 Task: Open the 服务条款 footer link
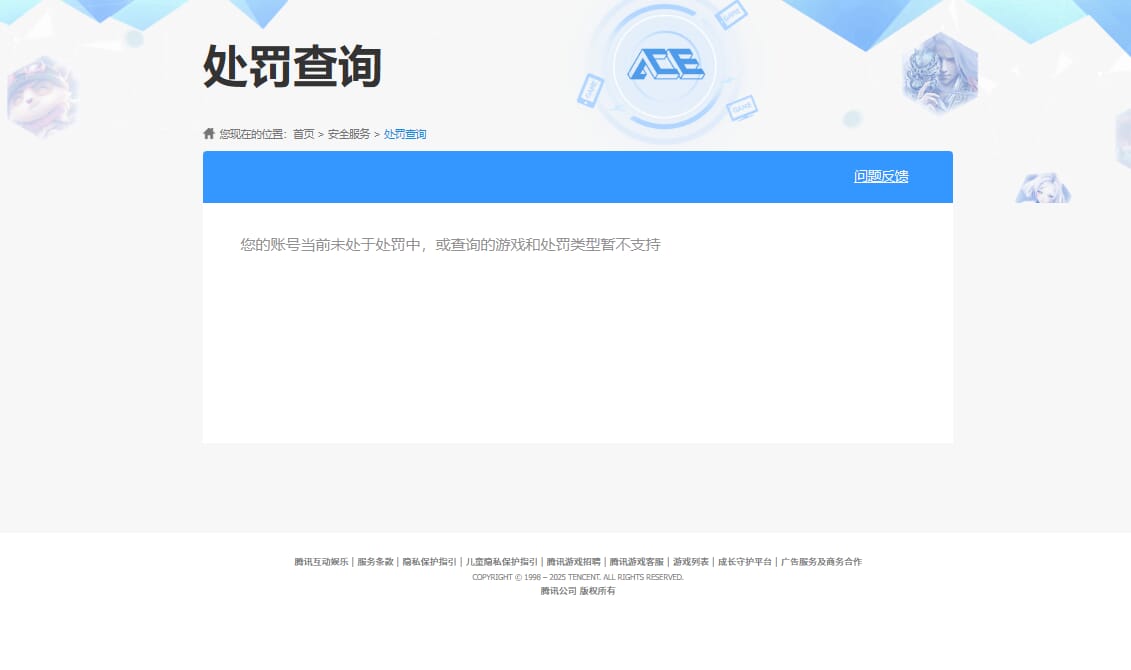tap(375, 562)
